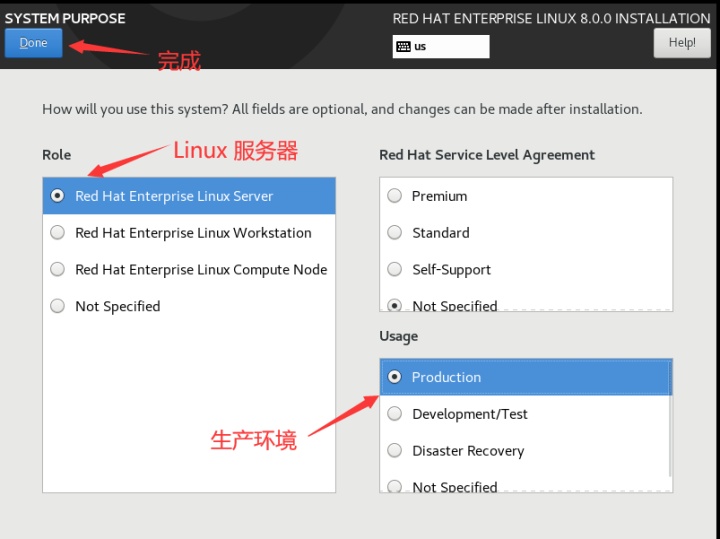720x539 pixels.
Task: Select Not Specified under Service Level Agreement
Action: coord(526,304)
